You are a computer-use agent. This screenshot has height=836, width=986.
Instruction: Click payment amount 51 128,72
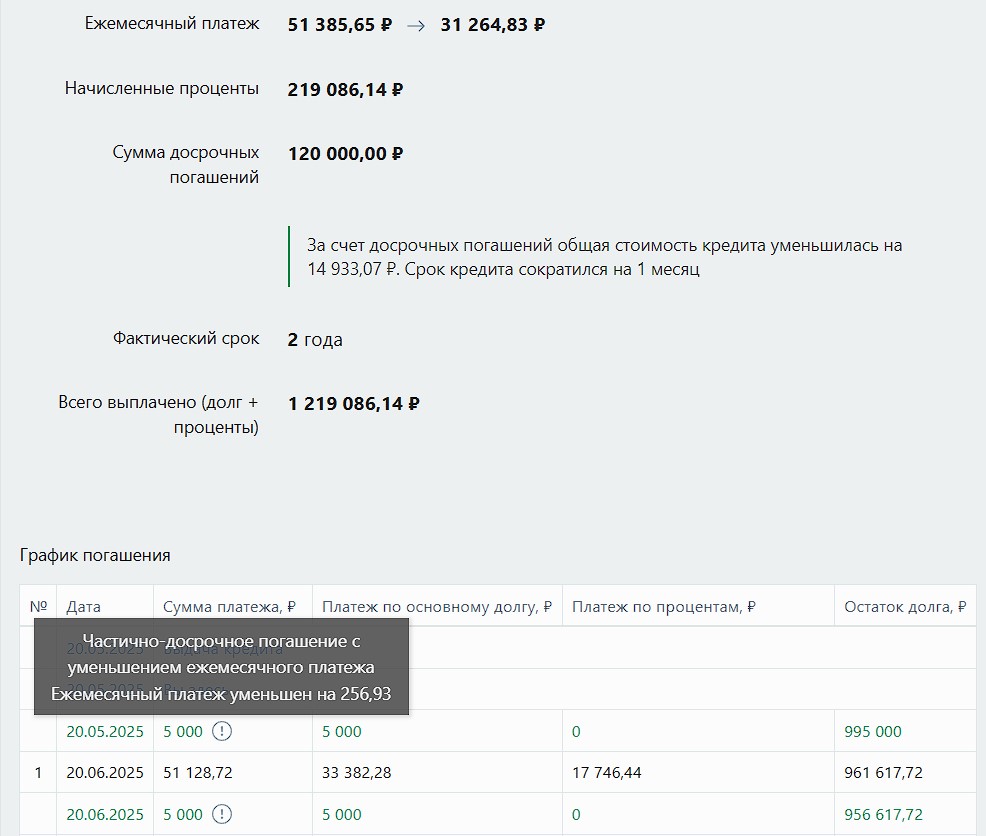coord(197,772)
